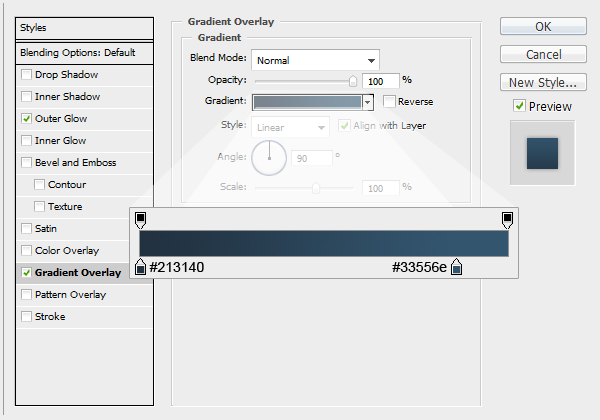The height and width of the screenshot is (420, 600).
Task: Tick the Contour checkbox
Action: point(39,184)
